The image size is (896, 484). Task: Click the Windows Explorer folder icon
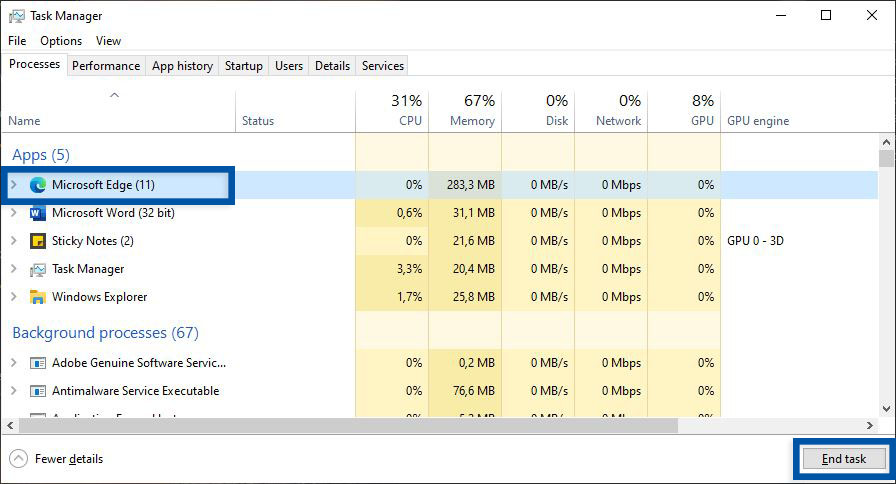click(38, 297)
